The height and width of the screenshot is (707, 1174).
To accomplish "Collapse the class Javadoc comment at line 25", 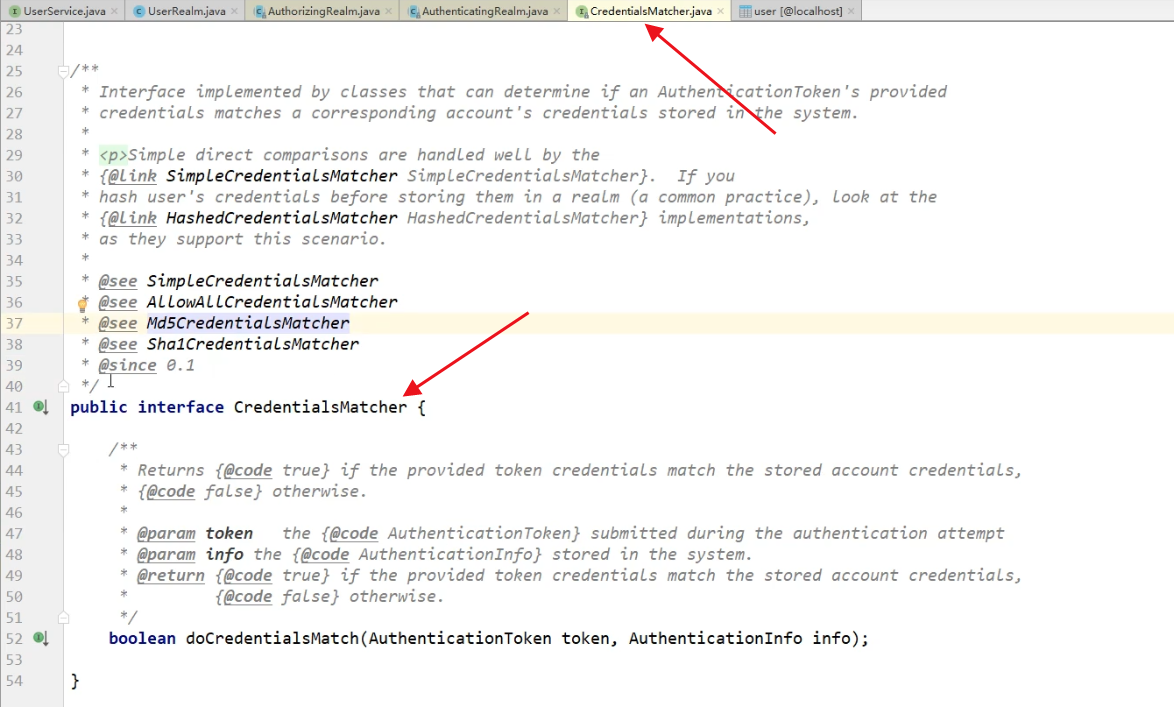I will [x=63, y=71].
